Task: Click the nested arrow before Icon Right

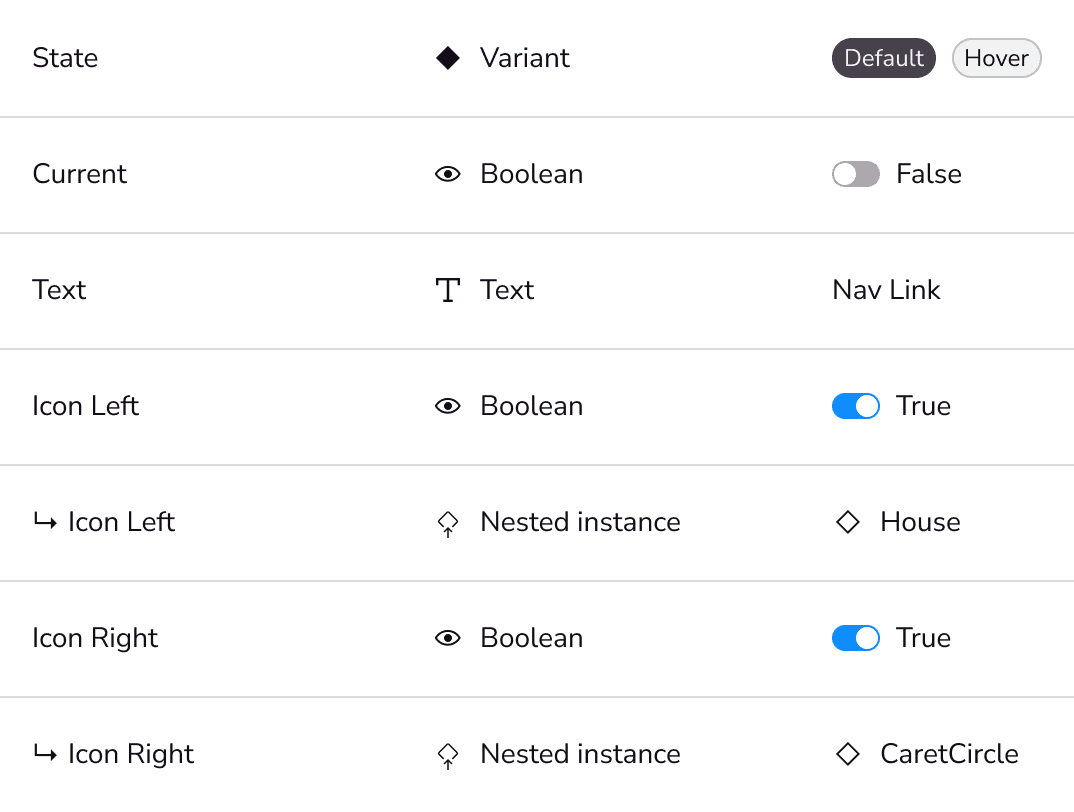Action: [45, 754]
